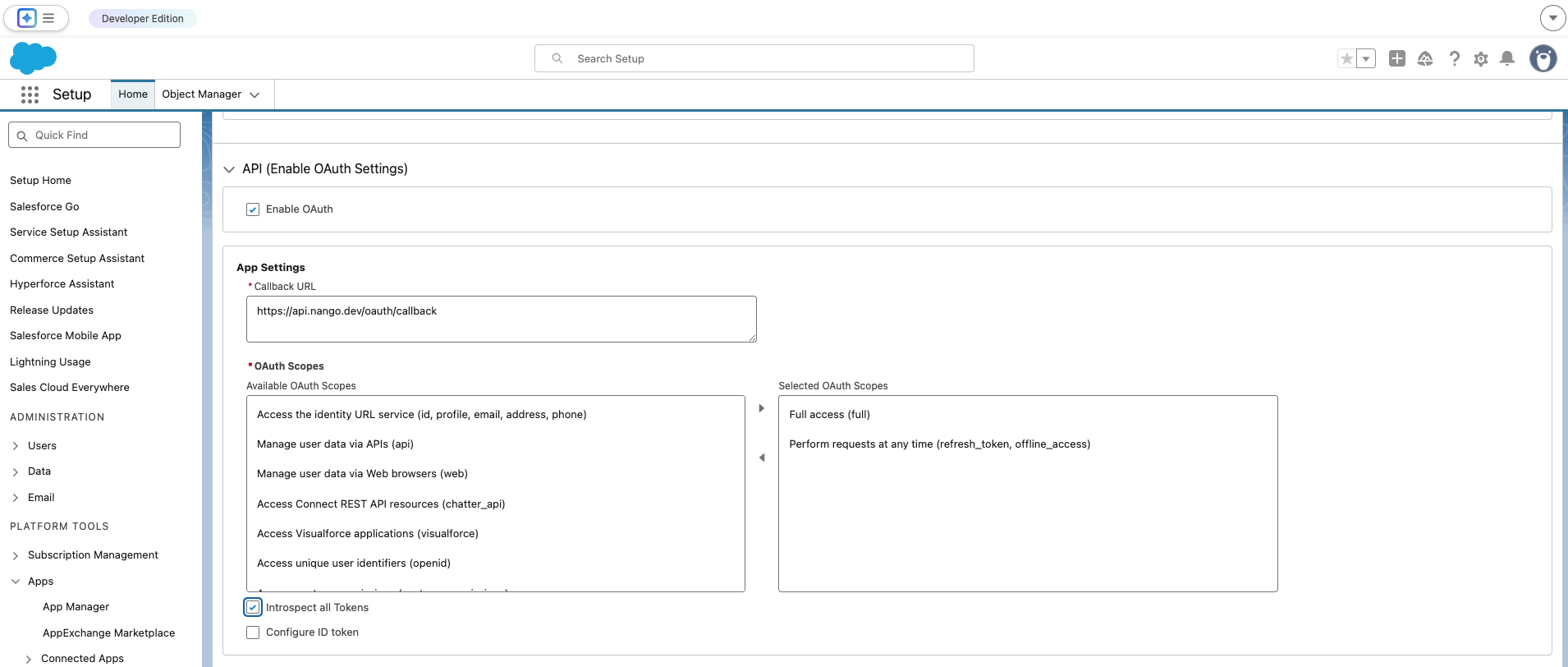Open the Object Manager tab dropdown chevron

254,94
